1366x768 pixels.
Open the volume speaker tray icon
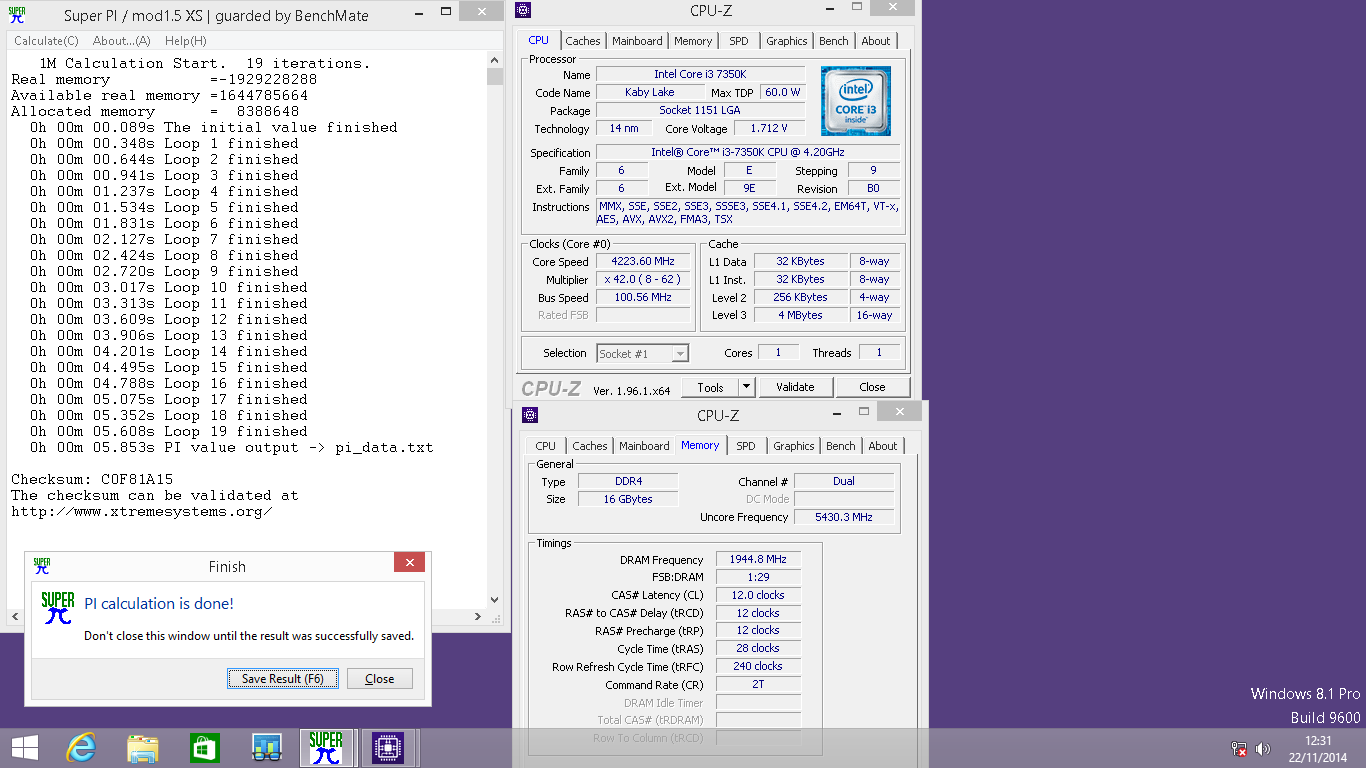pyautogui.click(x=1262, y=749)
